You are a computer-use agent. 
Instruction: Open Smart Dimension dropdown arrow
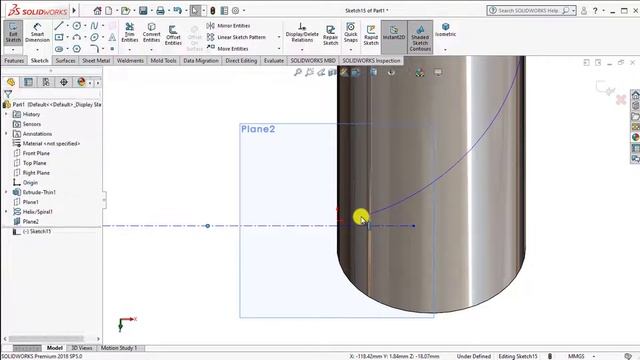coord(37,50)
